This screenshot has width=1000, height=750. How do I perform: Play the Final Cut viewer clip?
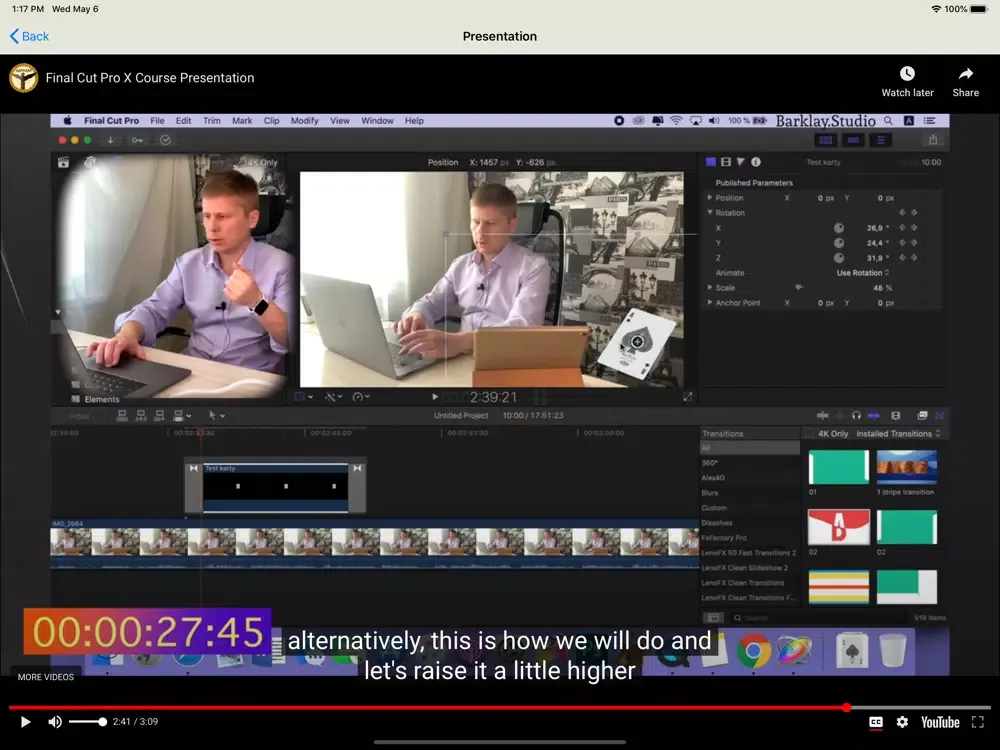pos(435,397)
